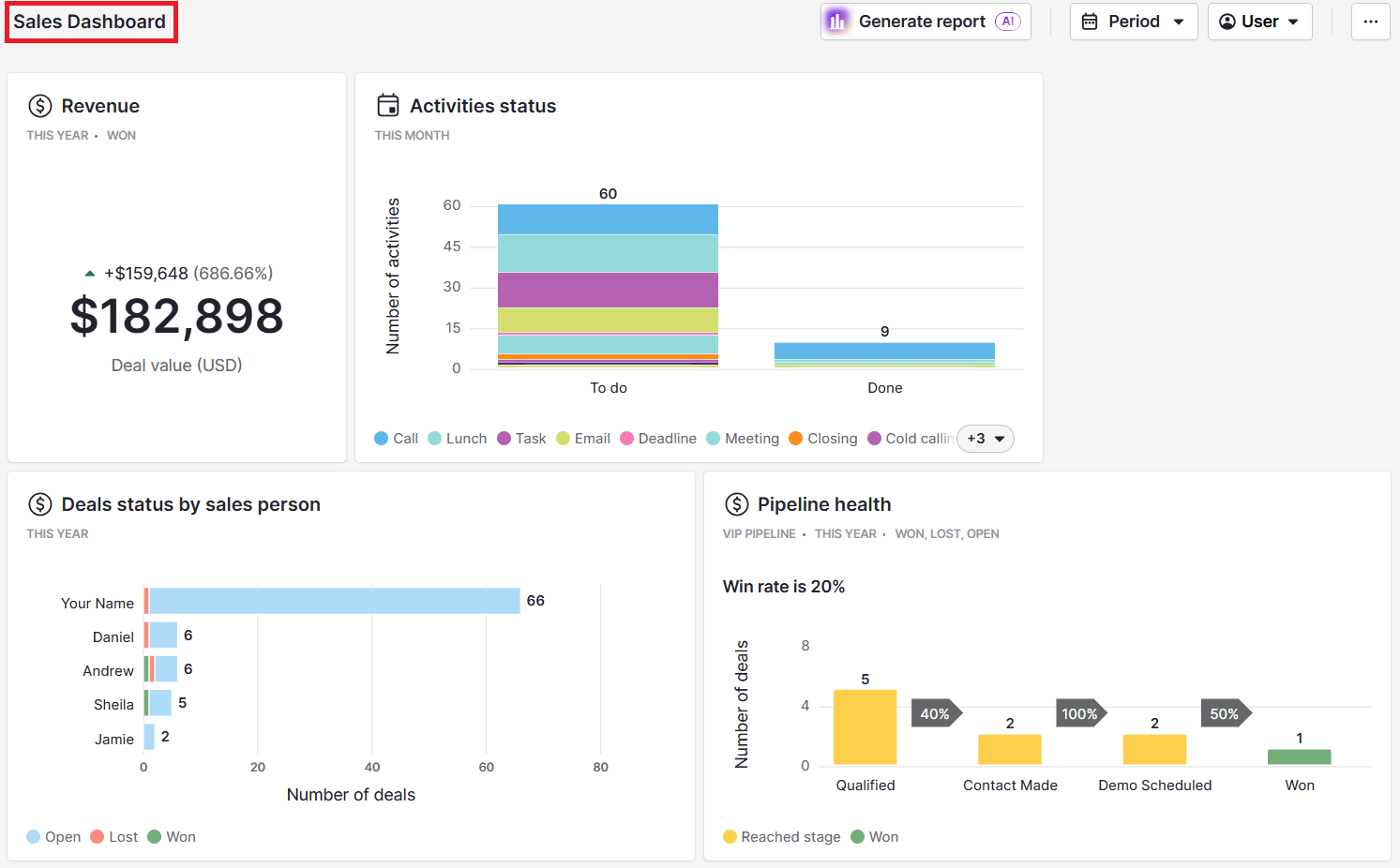Viewport: 1400px width, 868px height.
Task: Toggle the Call legend in Activities status
Action: pos(396,438)
